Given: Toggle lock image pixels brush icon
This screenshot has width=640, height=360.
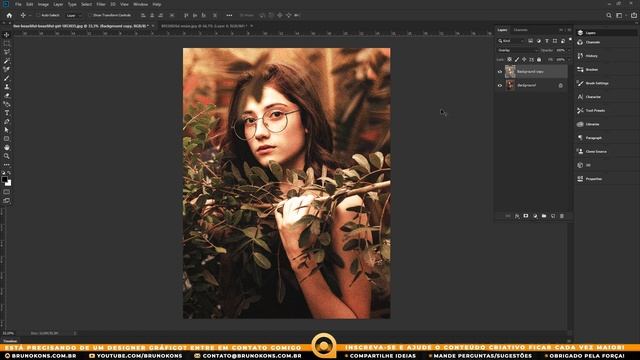Looking at the screenshot, I should 517,60.
